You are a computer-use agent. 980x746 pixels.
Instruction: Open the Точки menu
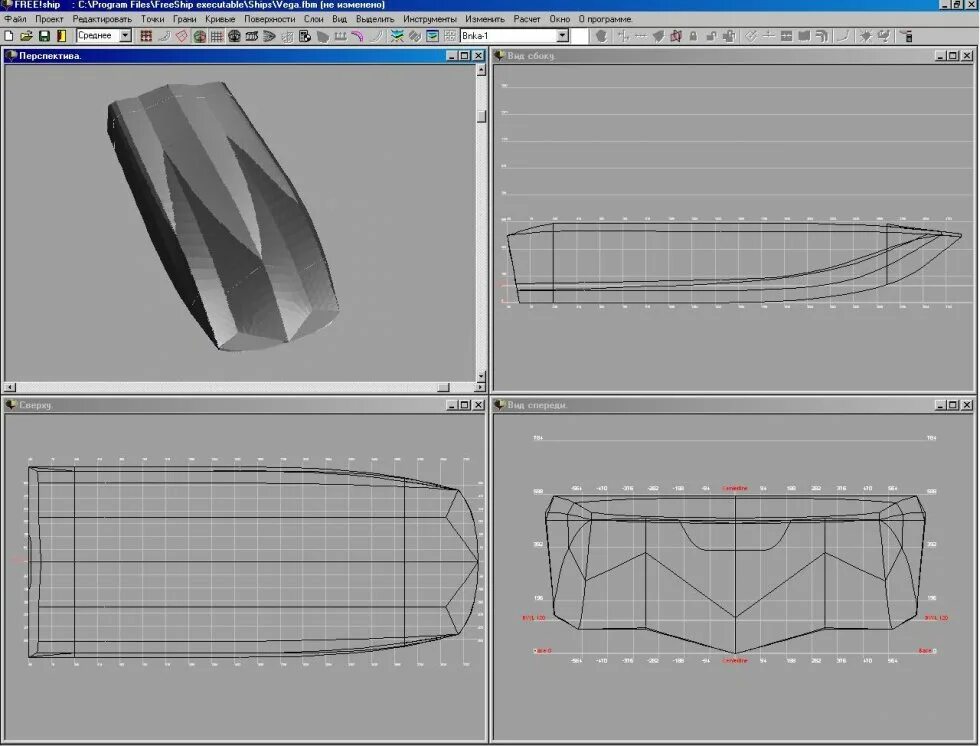tap(152, 19)
